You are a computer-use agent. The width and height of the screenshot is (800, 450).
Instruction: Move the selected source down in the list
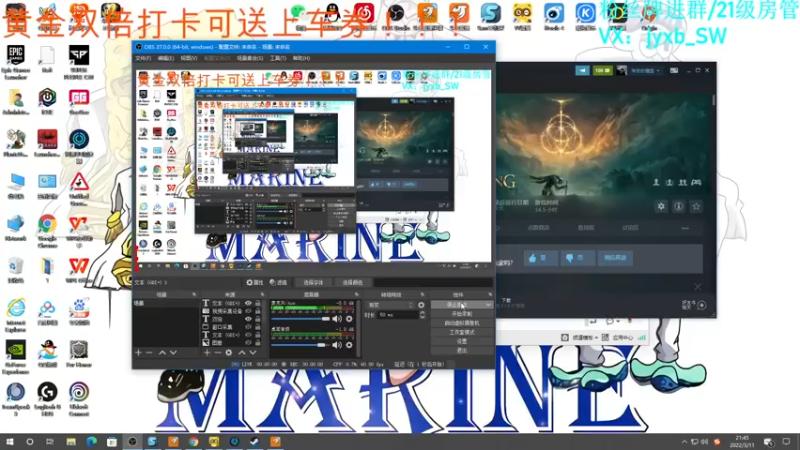click(x=253, y=353)
